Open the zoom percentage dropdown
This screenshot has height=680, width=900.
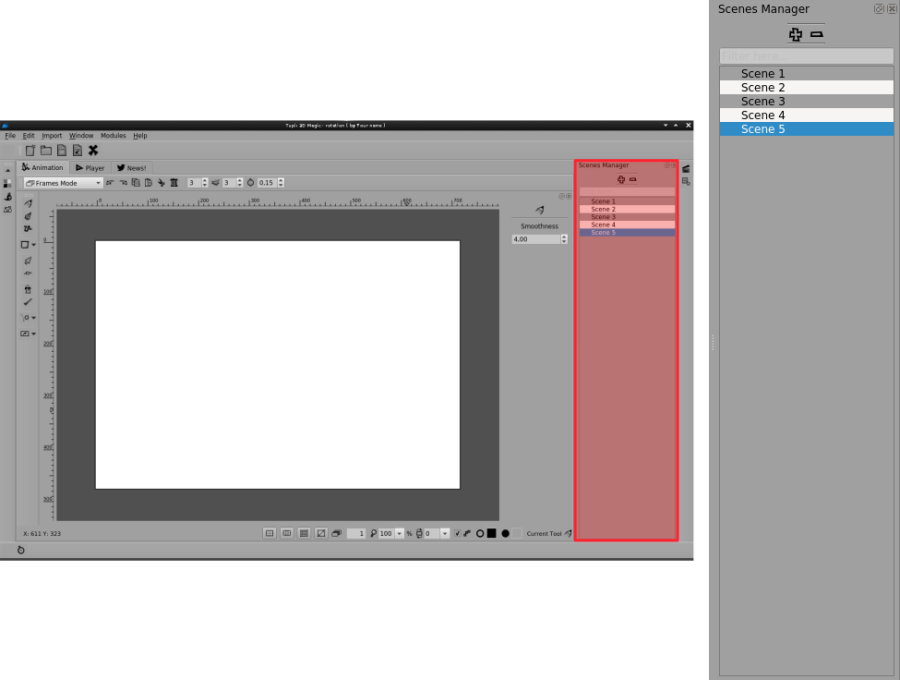click(398, 533)
